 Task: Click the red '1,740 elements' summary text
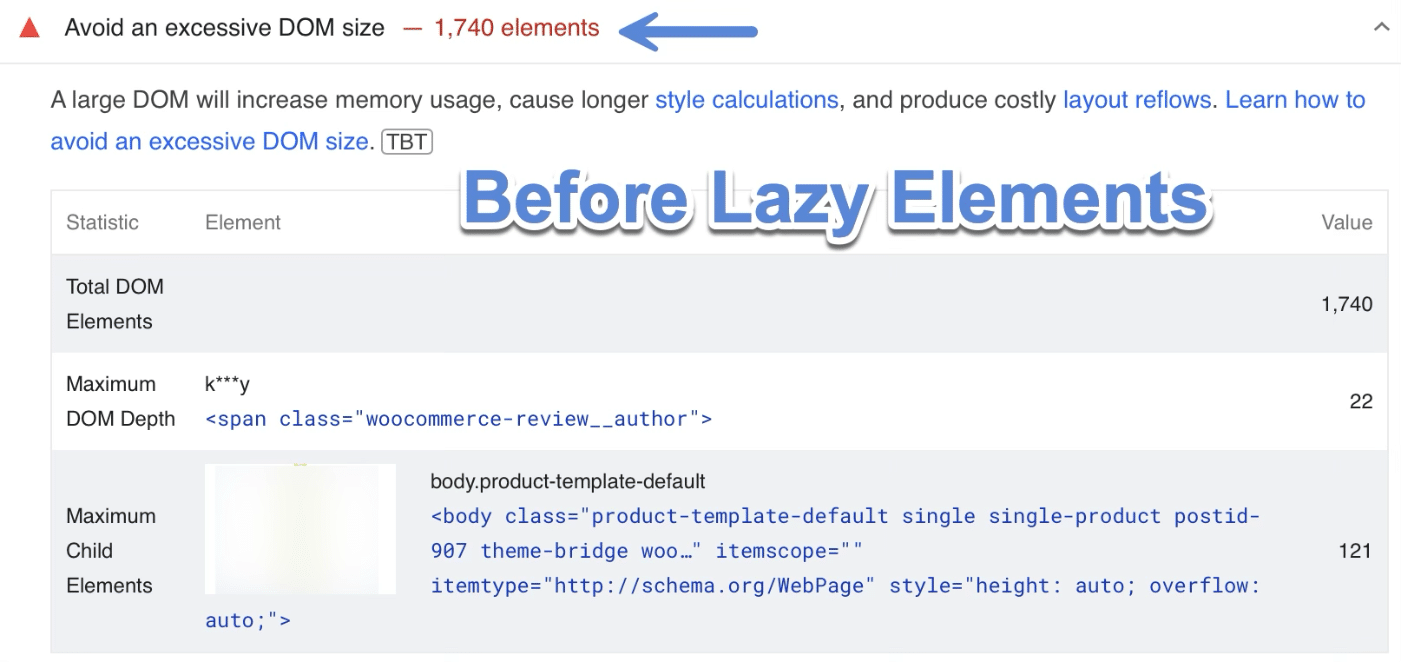516,28
